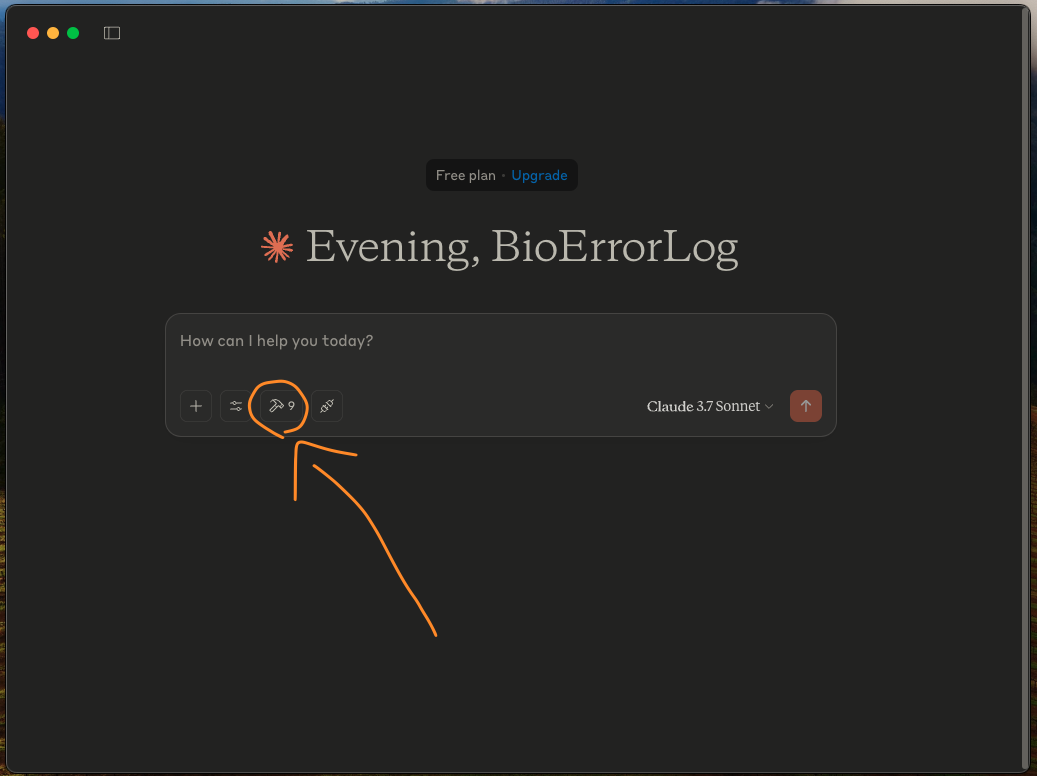The image size is (1037, 776).
Task: Open the plus attachment menu
Action: [x=196, y=406]
